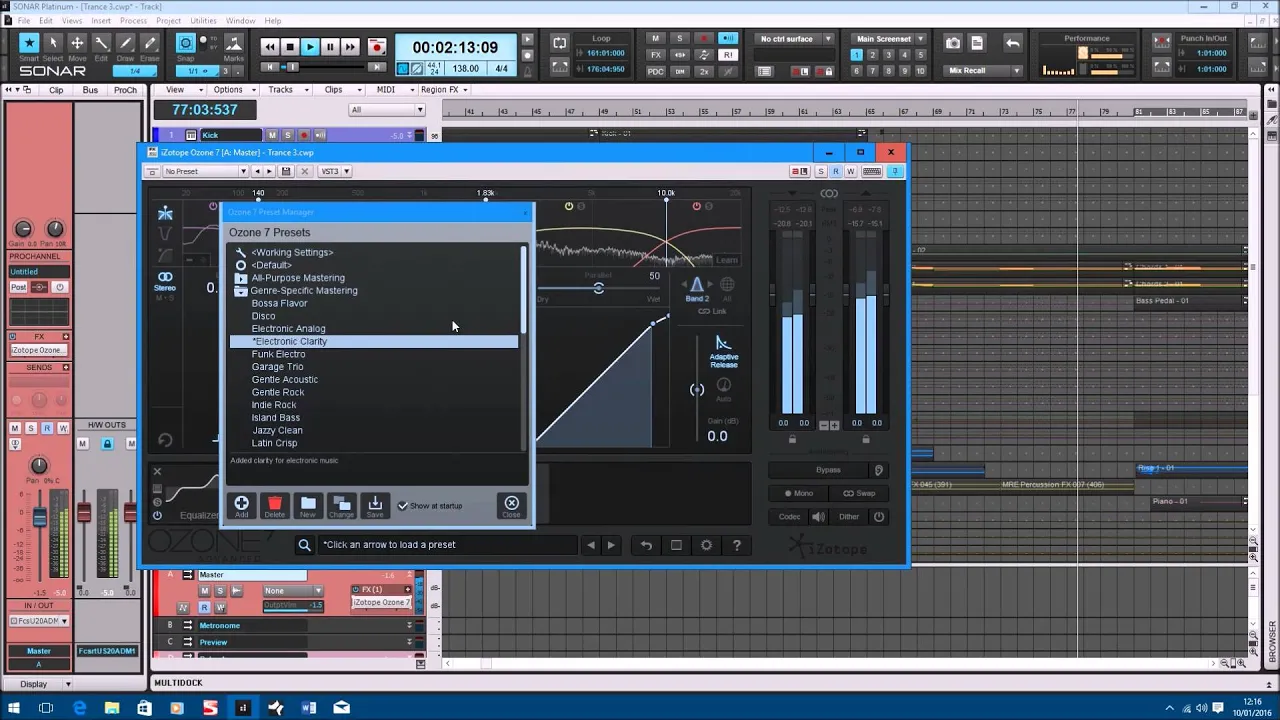Collapse Genre-Specific Mastering folder
The image size is (1280, 720).
tap(241, 291)
